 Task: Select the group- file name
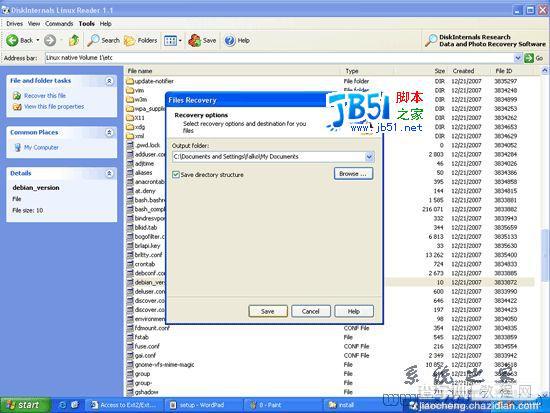click(143, 383)
